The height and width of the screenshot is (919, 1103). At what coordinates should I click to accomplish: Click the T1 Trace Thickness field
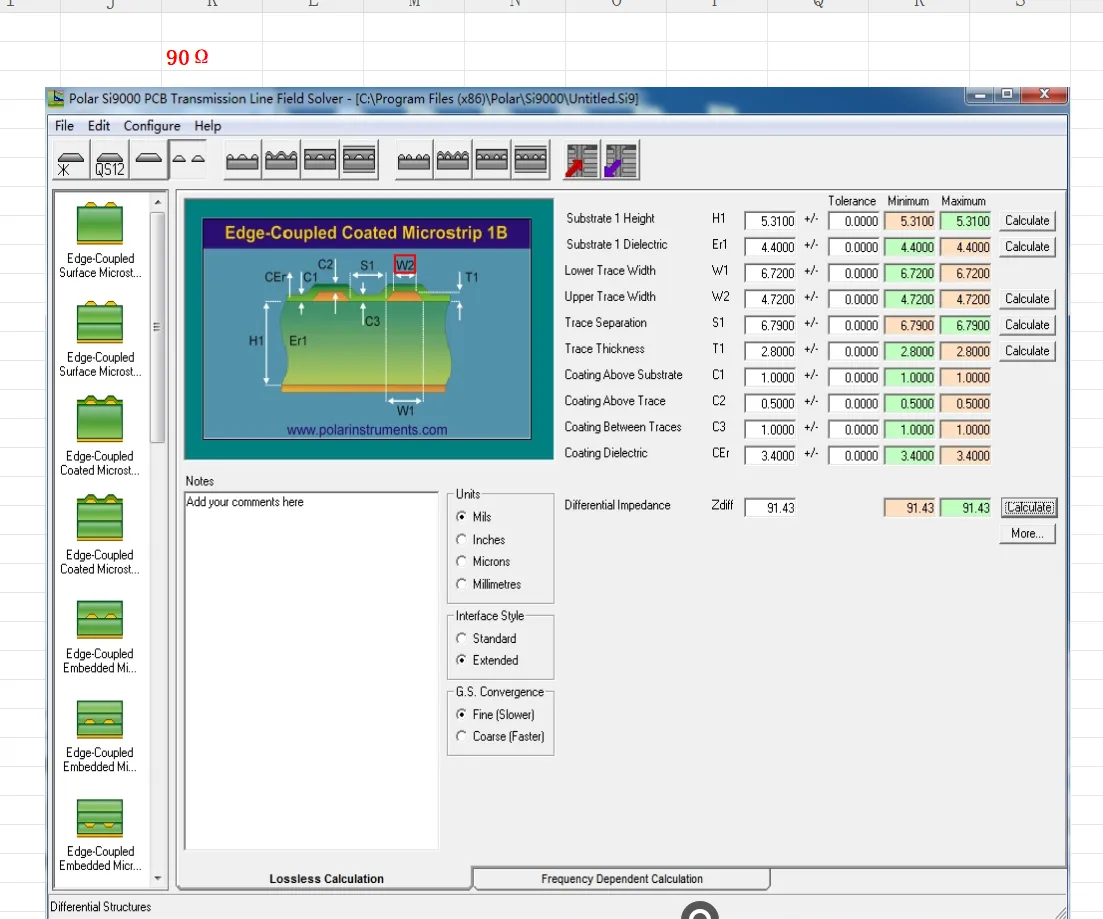[x=770, y=351]
